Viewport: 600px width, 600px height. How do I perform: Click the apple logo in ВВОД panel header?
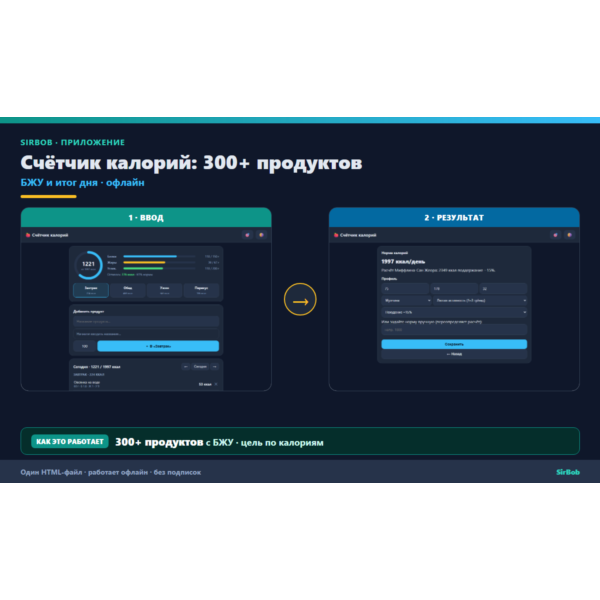pyautogui.click(x=28, y=235)
